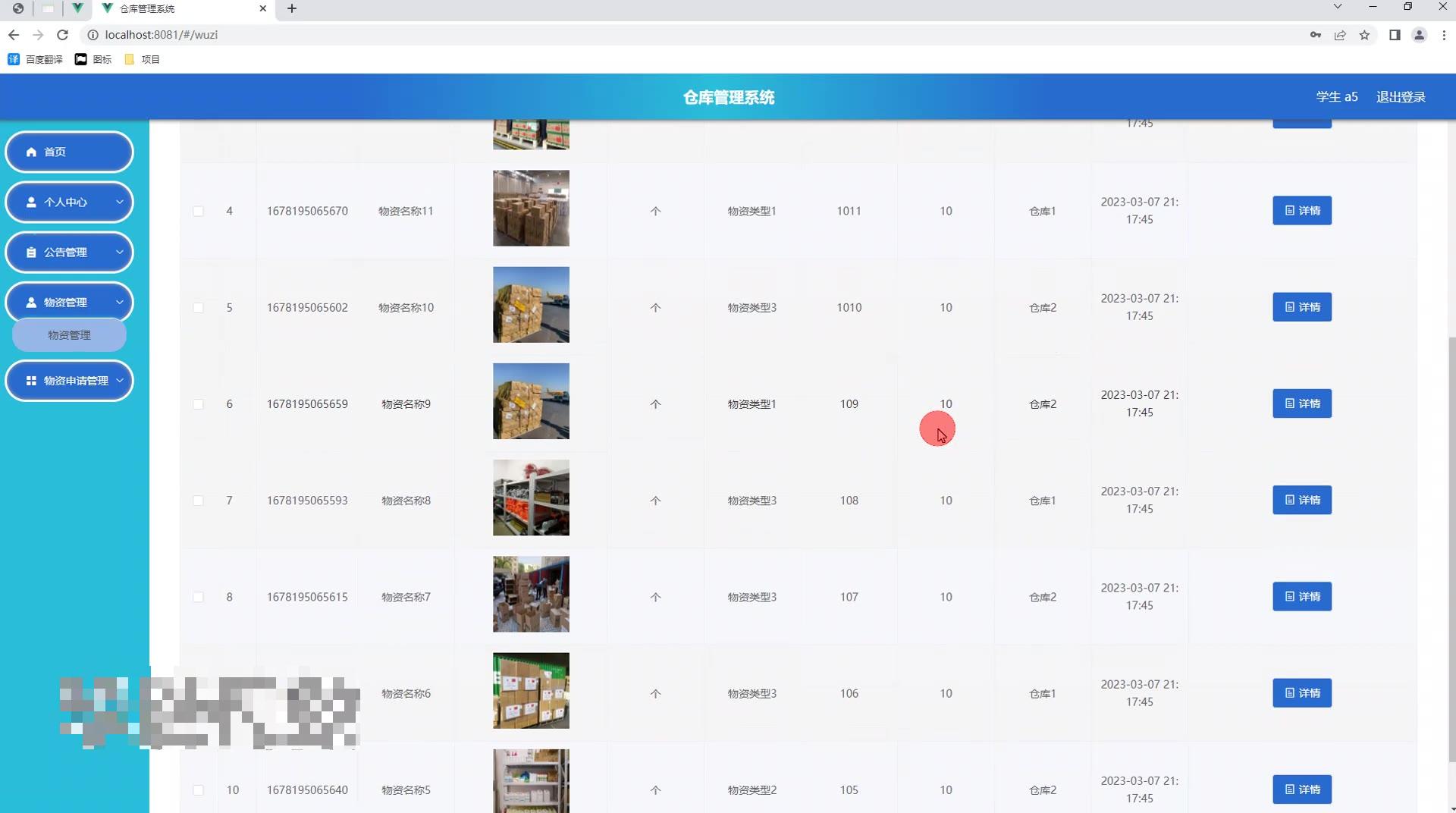Viewport: 1456px width, 813px height.
Task: Click the document icon beside 公告管理
Action: coord(31,252)
